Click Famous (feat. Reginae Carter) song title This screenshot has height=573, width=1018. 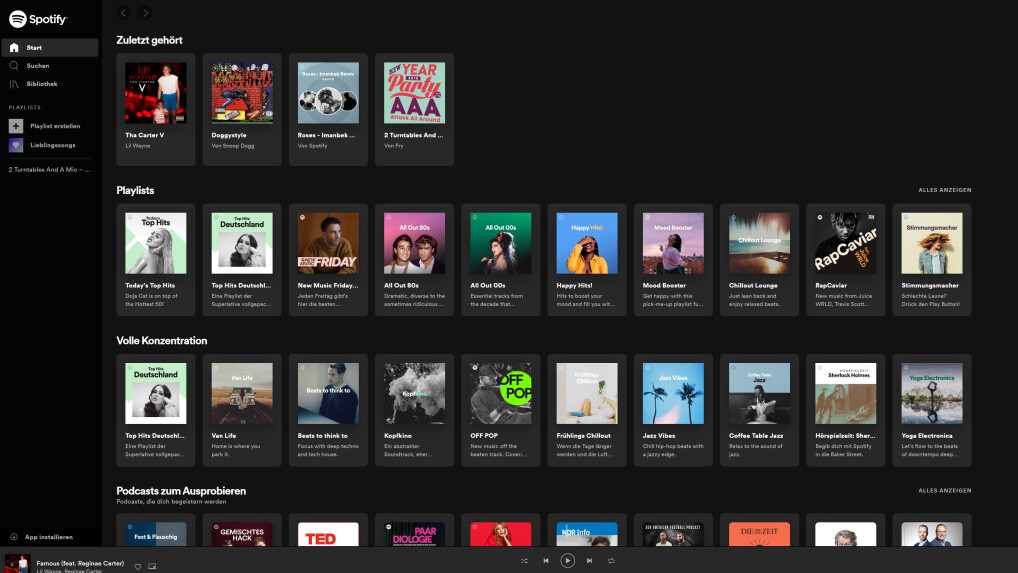click(80, 563)
